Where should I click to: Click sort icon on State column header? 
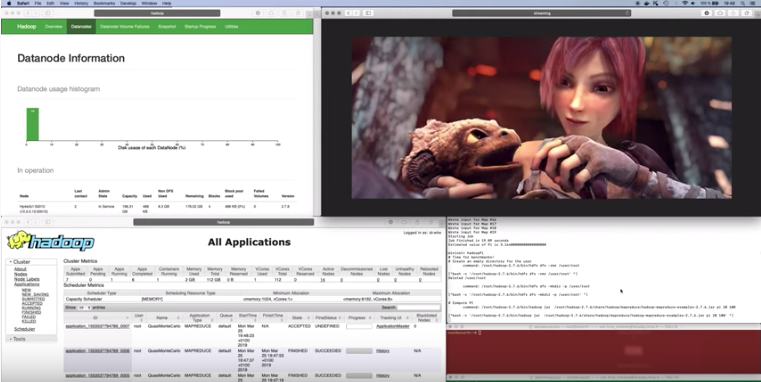(308, 317)
